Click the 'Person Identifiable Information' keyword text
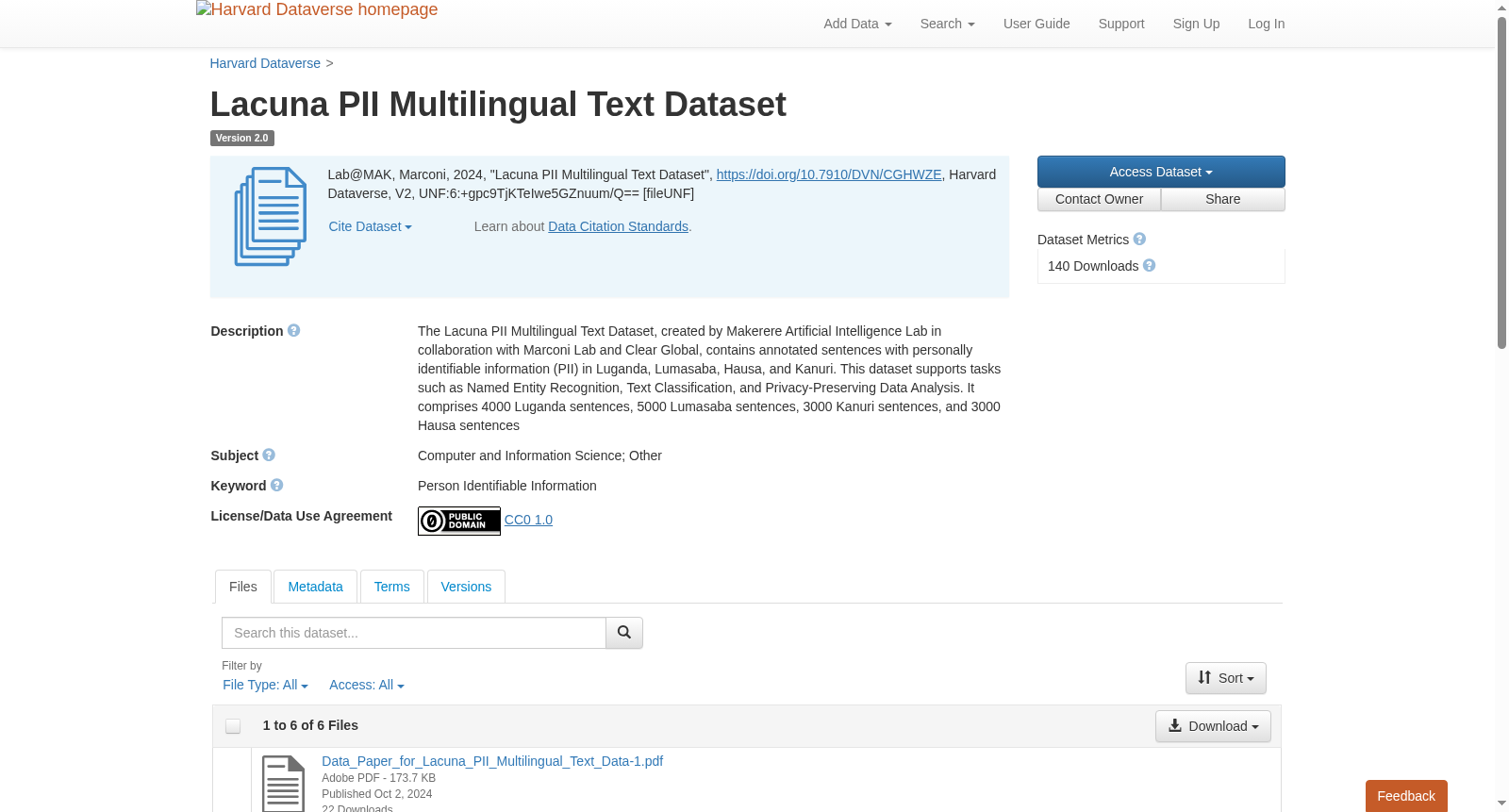Screen dimensions: 1509x812 [x=507, y=486]
